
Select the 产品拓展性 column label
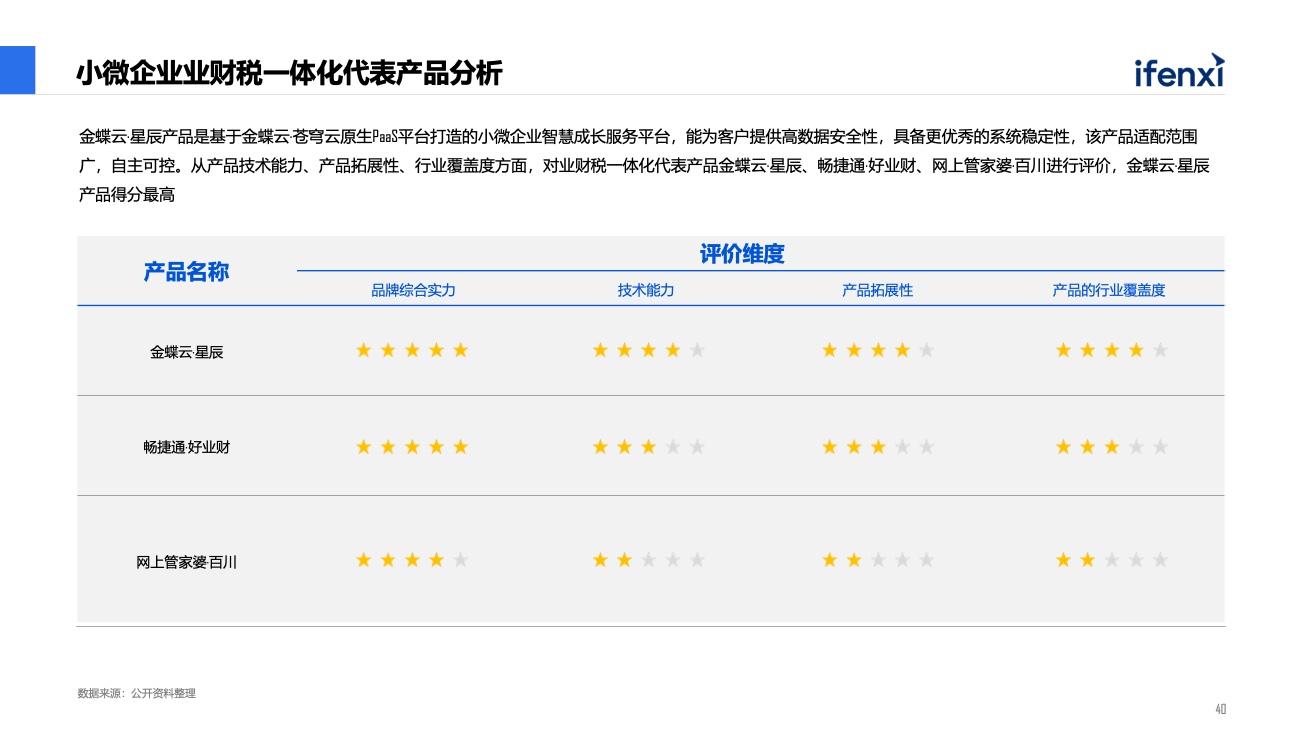point(877,290)
